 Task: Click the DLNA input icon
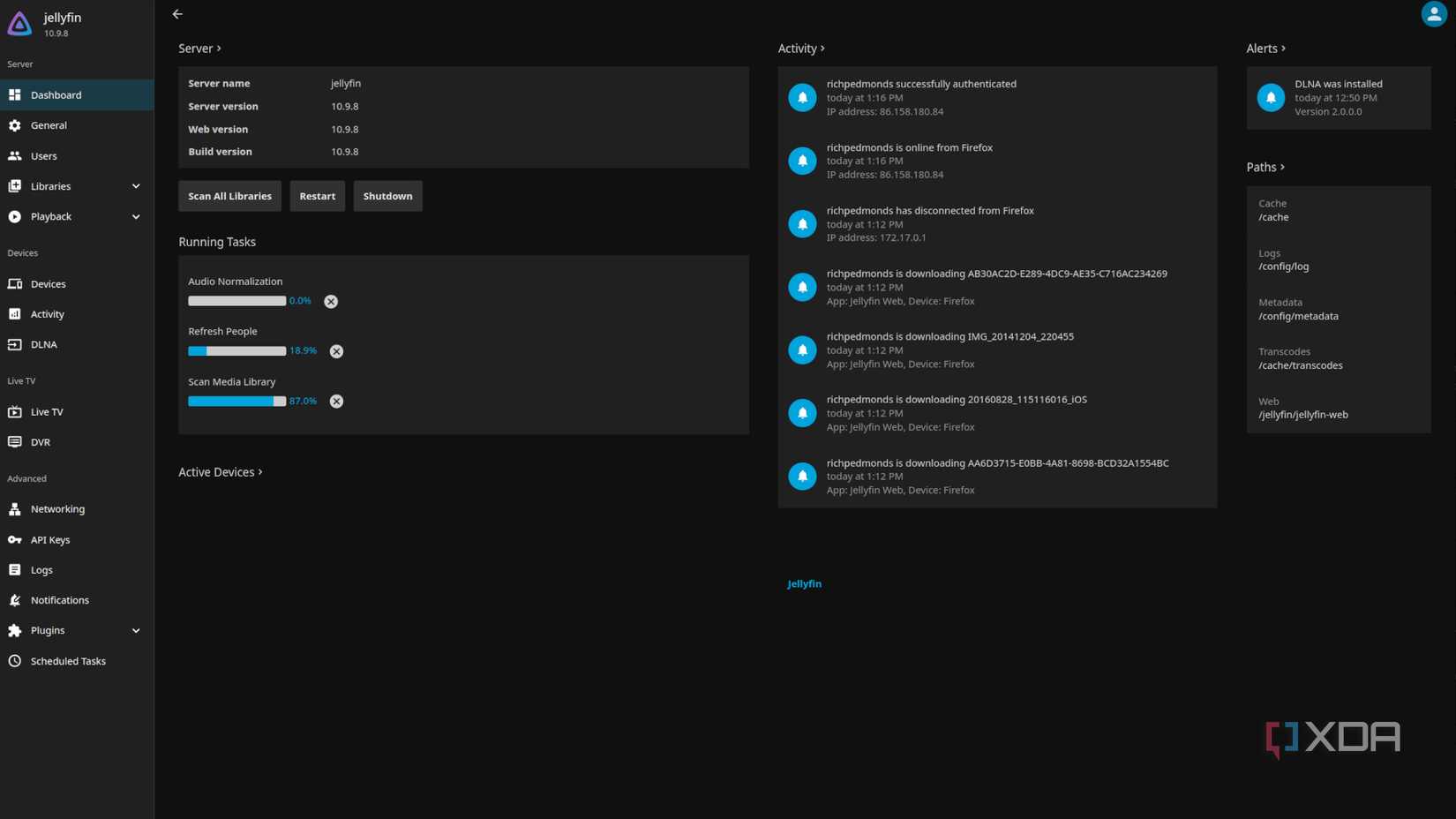(15, 344)
